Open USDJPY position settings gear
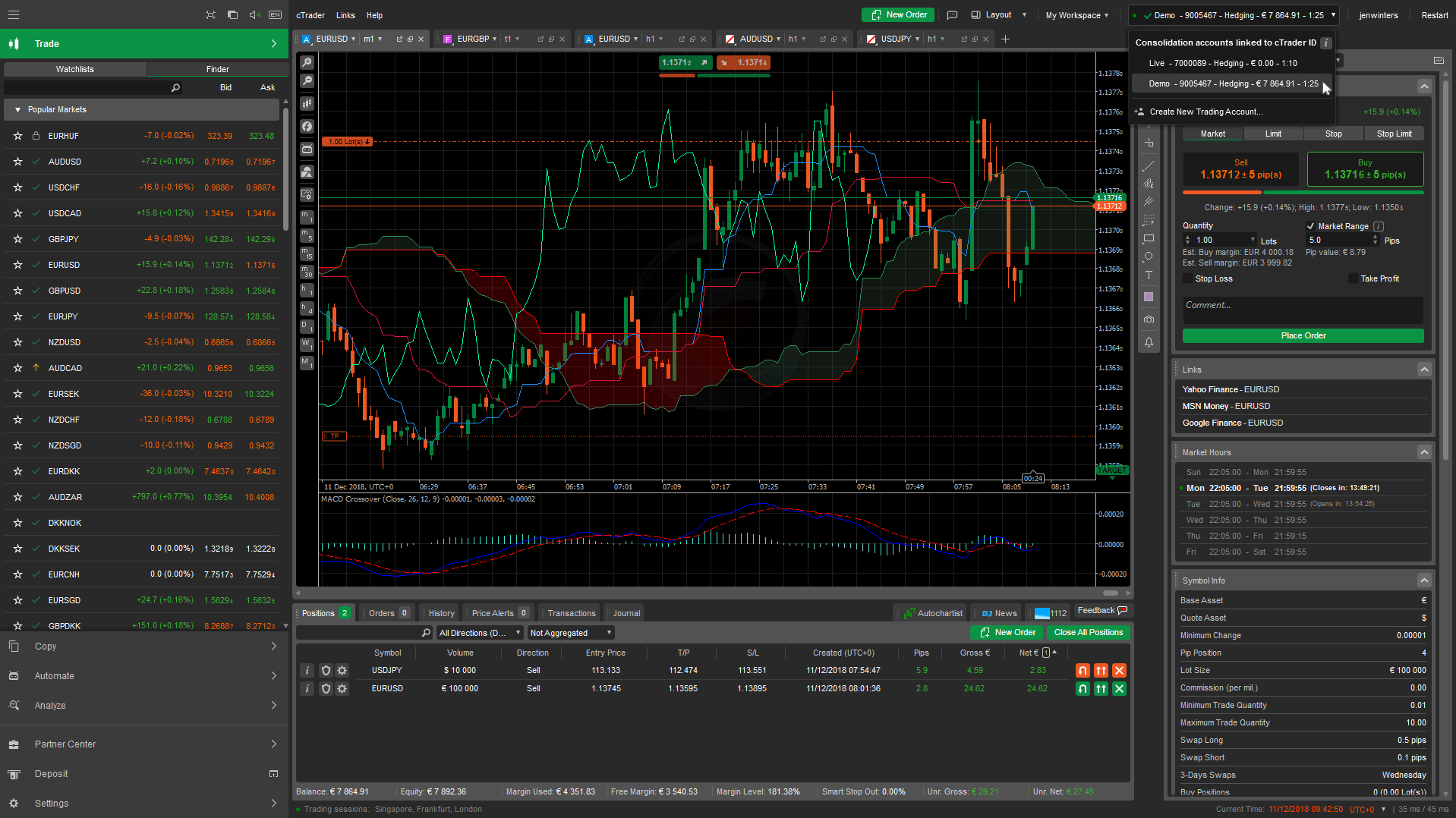The width and height of the screenshot is (1456, 818). pyautogui.click(x=342, y=670)
